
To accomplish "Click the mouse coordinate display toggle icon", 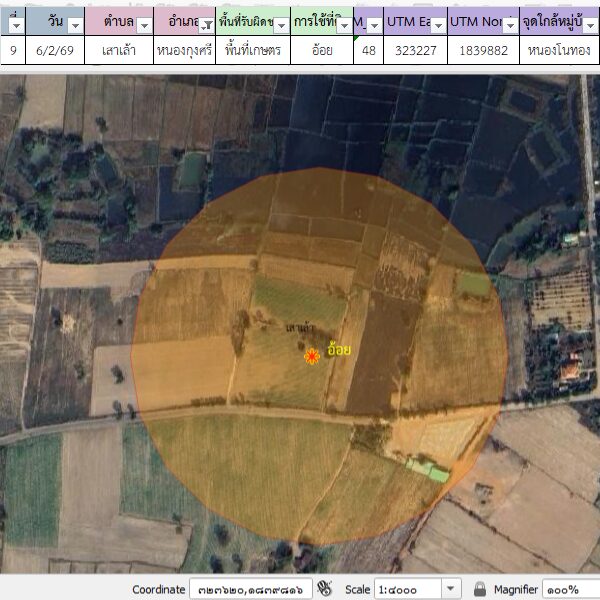I will 325,590.
